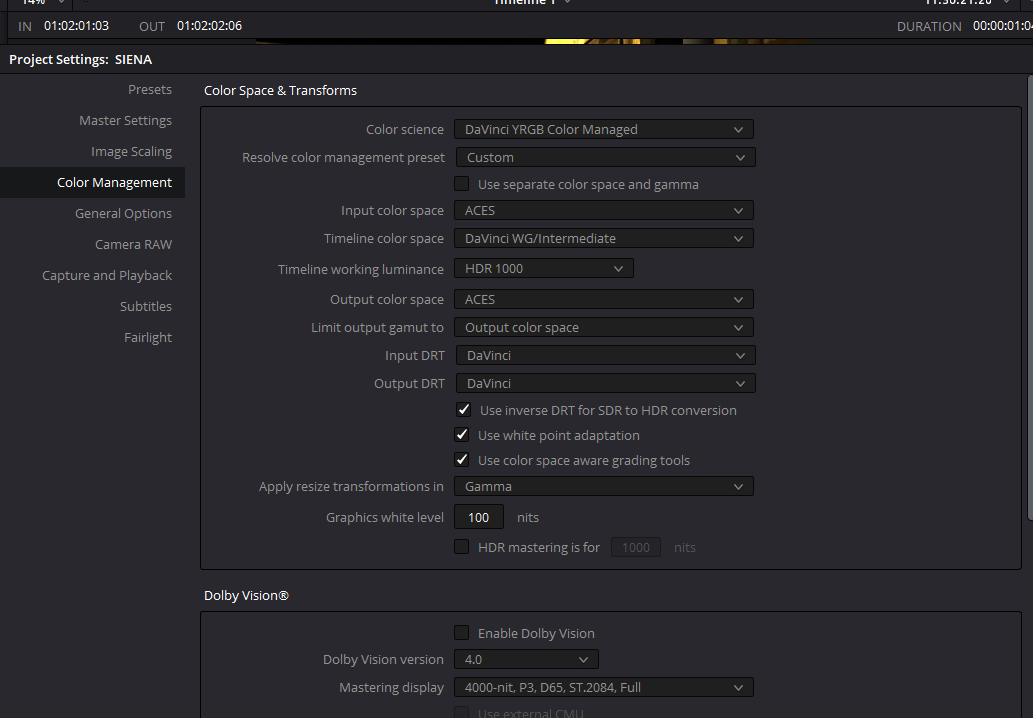Switch to Image Scaling settings

point(131,151)
